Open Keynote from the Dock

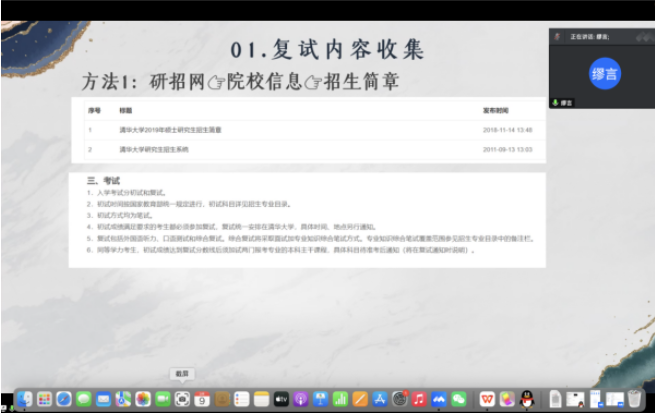[320, 399]
